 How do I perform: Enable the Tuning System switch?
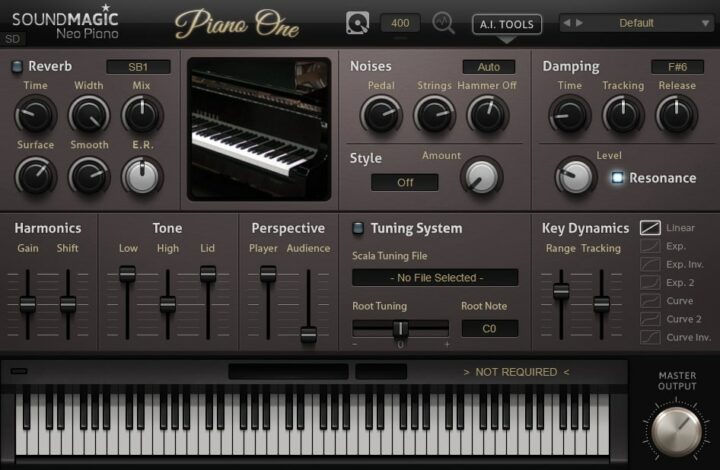tap(358, 228)
